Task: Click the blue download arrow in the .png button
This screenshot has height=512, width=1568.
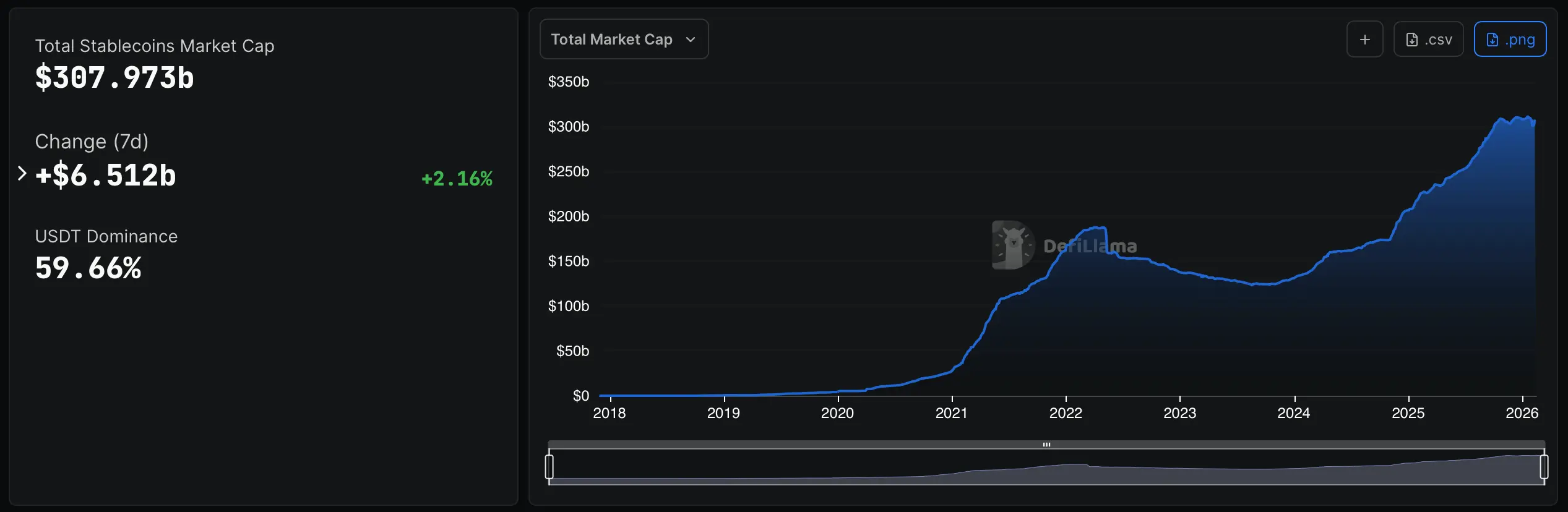Action: click(1493, 38)
